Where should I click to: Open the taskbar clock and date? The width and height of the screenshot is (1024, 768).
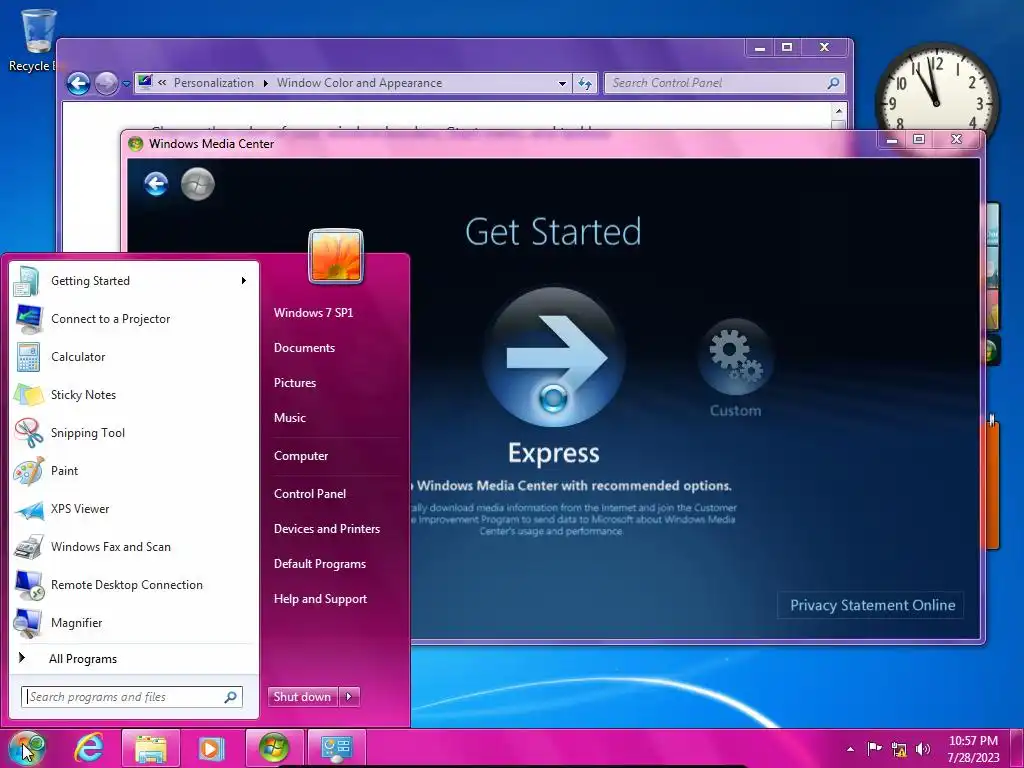pyautogui.click(x=973, y=749)
